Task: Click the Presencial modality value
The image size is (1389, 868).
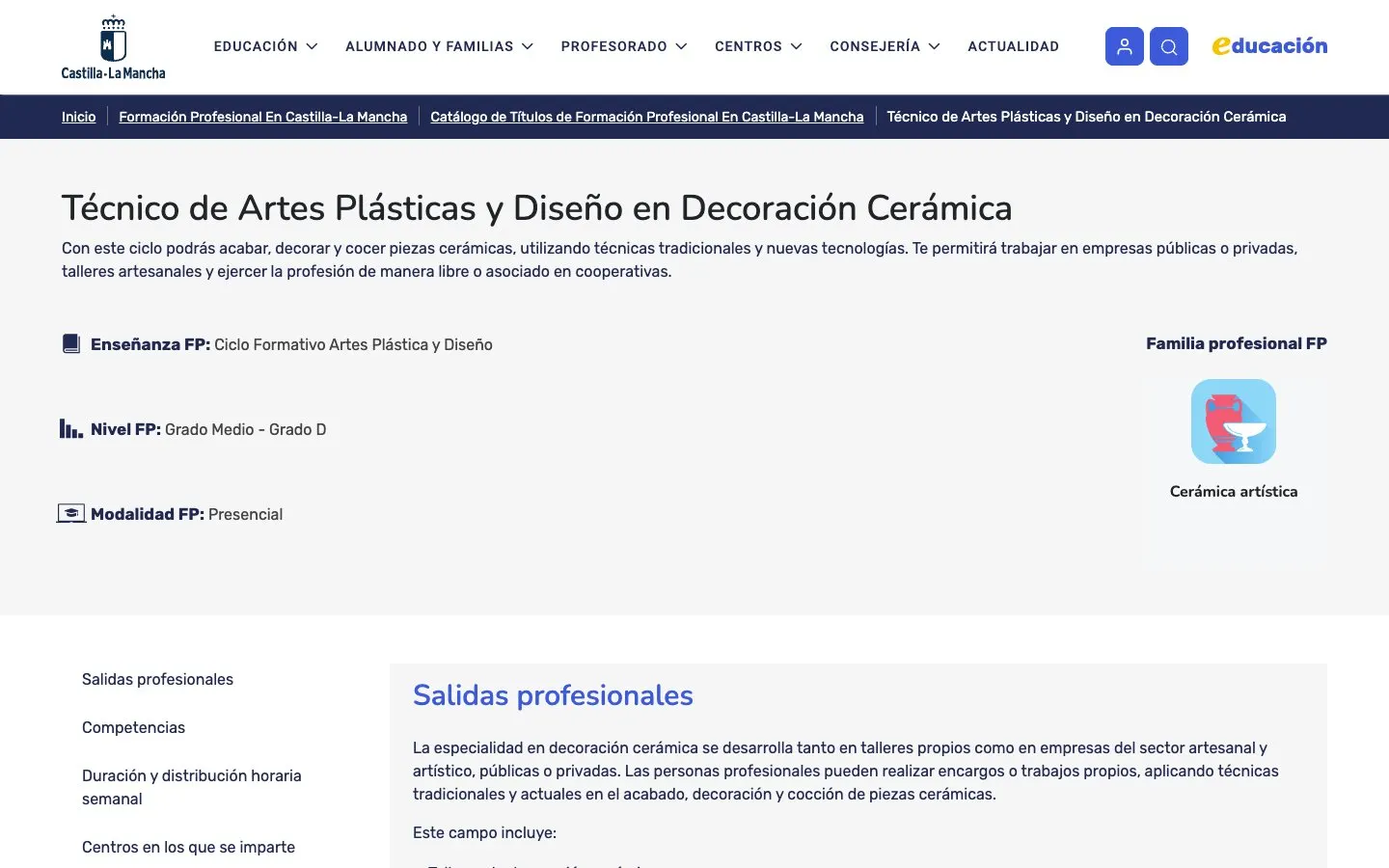Action: (246, 514)
